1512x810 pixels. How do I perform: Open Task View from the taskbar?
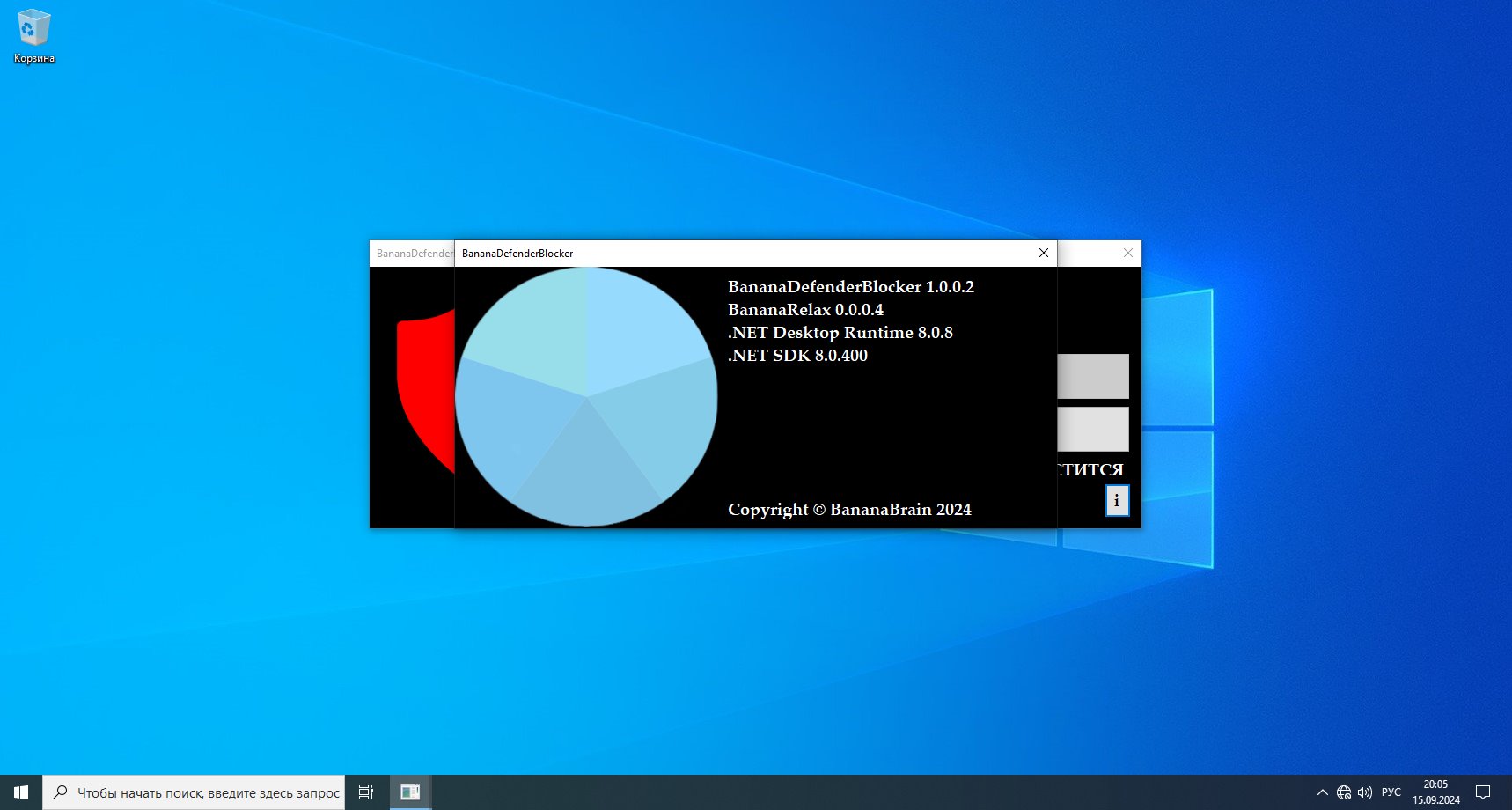(366, 792)
